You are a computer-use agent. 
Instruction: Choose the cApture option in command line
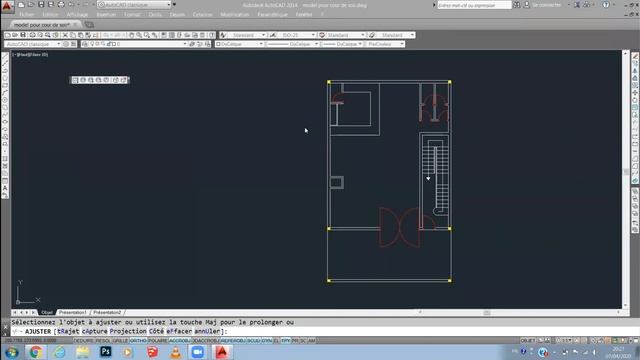94,331
